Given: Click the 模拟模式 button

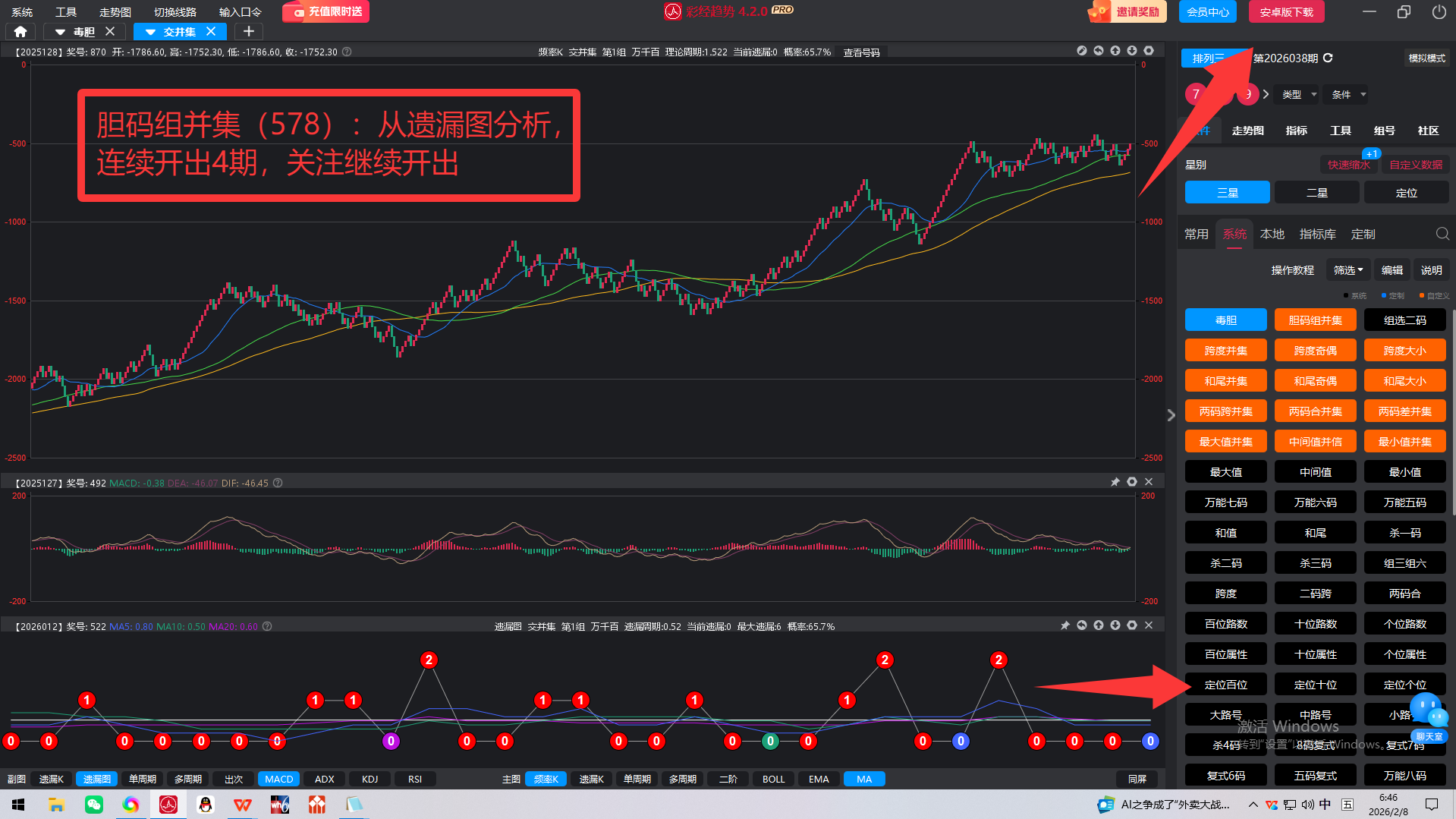Looking at the screenshot, I should point(1426,58).
